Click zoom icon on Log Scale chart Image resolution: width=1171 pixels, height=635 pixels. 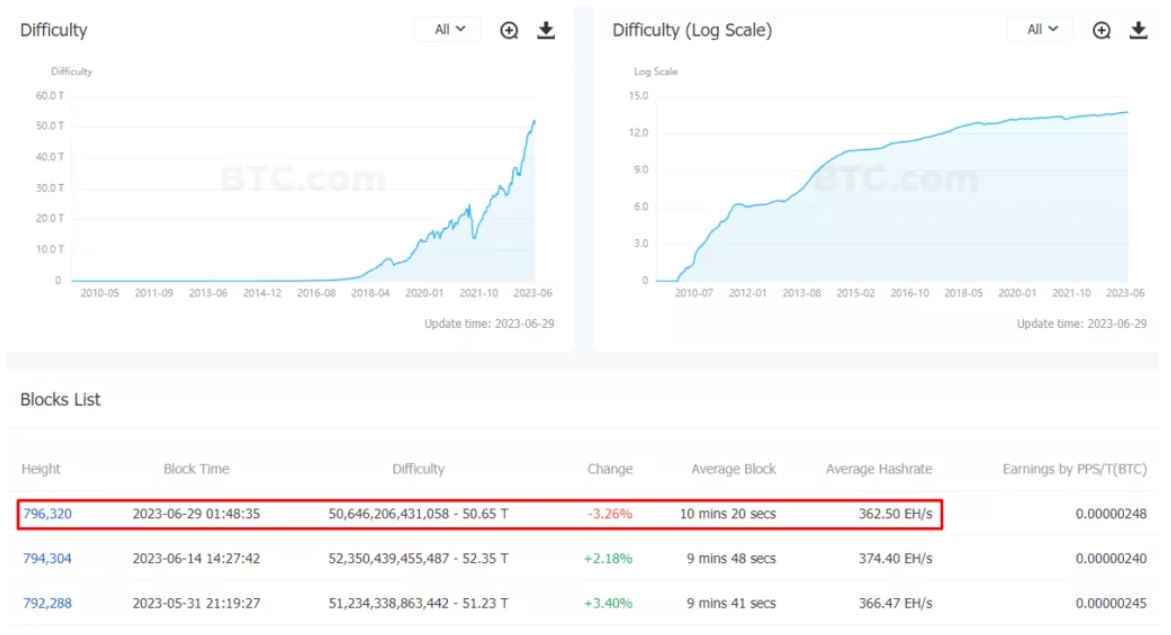click(x=1101, y=30)
